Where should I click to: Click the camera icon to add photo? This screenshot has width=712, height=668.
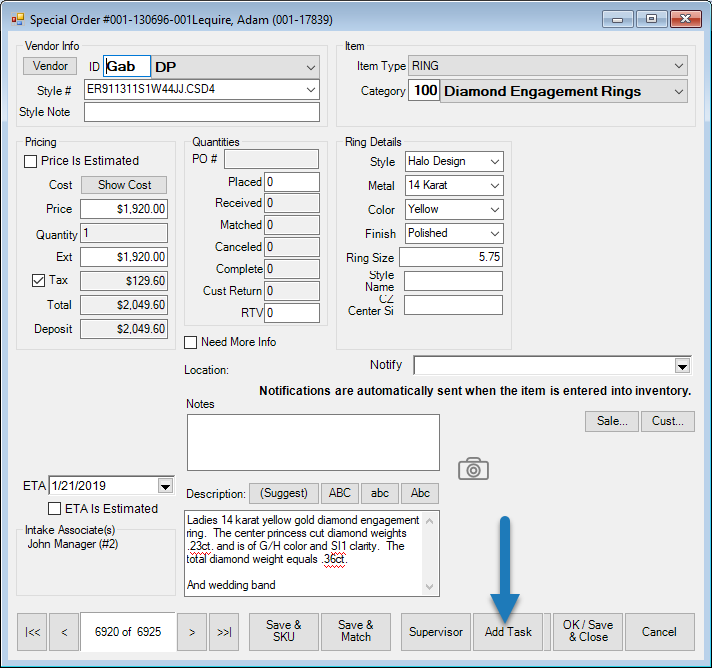click(473, 468)
